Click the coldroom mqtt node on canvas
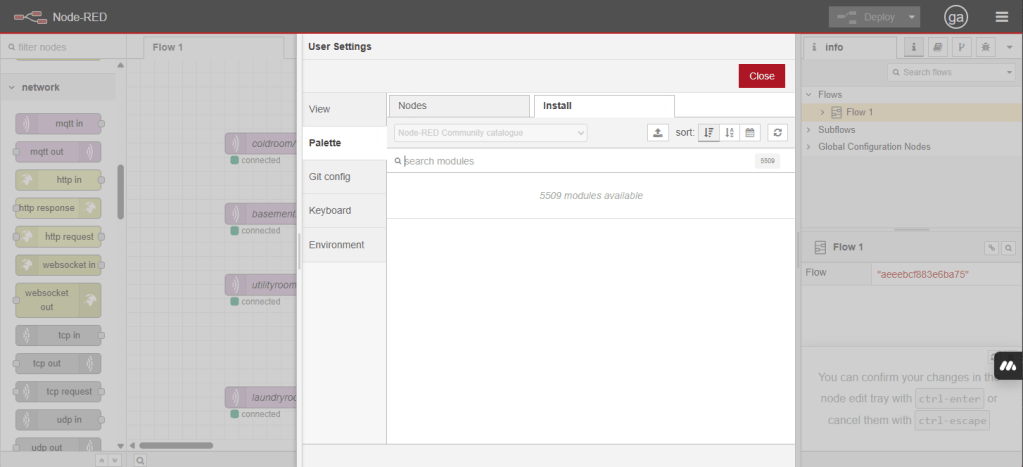The width and height of the screenshot is (1023, 467). (x=261, y=143)
